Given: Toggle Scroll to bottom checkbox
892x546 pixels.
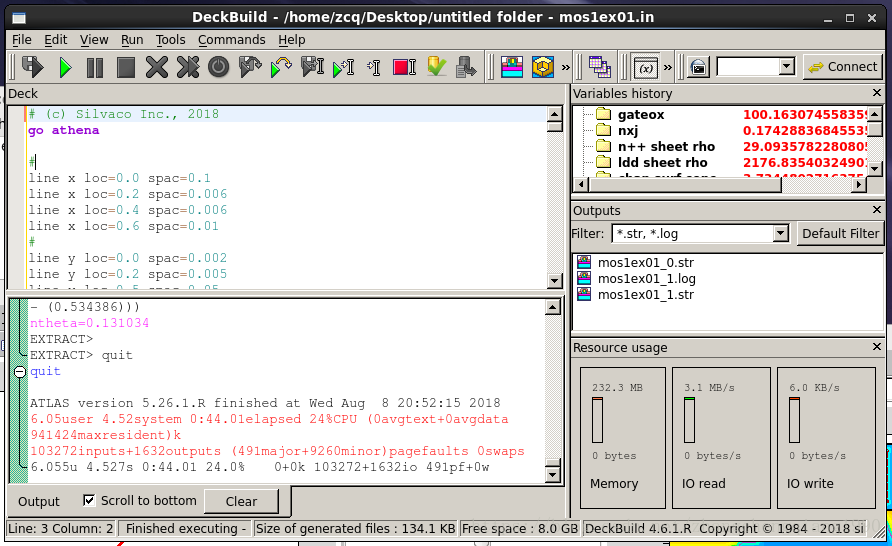Looking at the screenshot, I should (x=89, y=500).
